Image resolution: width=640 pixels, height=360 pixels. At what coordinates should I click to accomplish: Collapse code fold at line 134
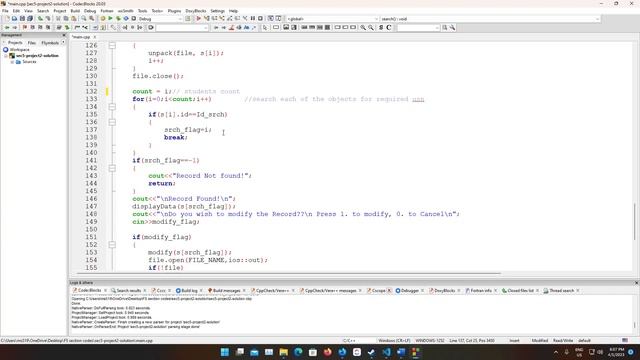(112, 107)
